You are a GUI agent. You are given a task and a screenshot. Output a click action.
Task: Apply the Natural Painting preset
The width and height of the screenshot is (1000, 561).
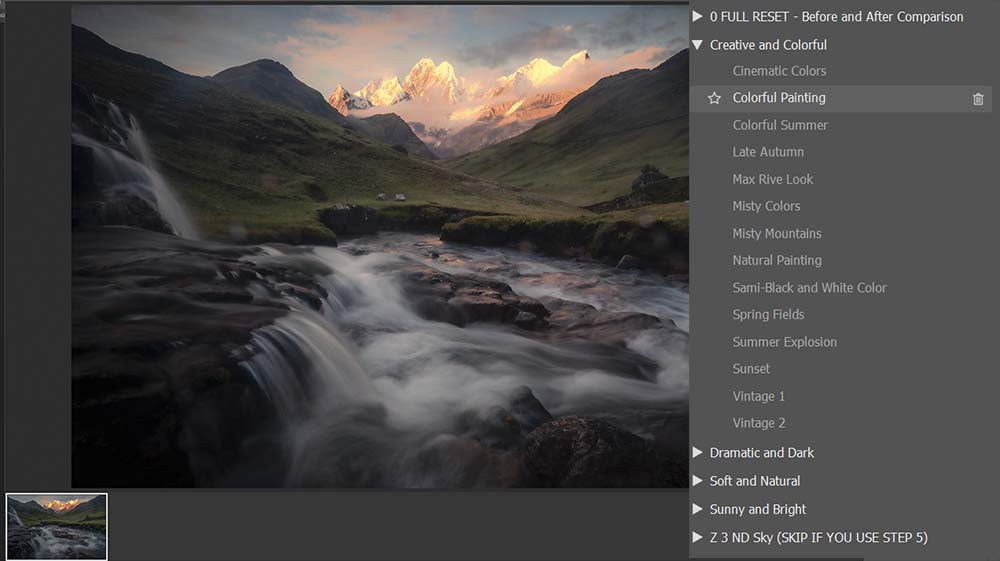click(x=777, y=260)
